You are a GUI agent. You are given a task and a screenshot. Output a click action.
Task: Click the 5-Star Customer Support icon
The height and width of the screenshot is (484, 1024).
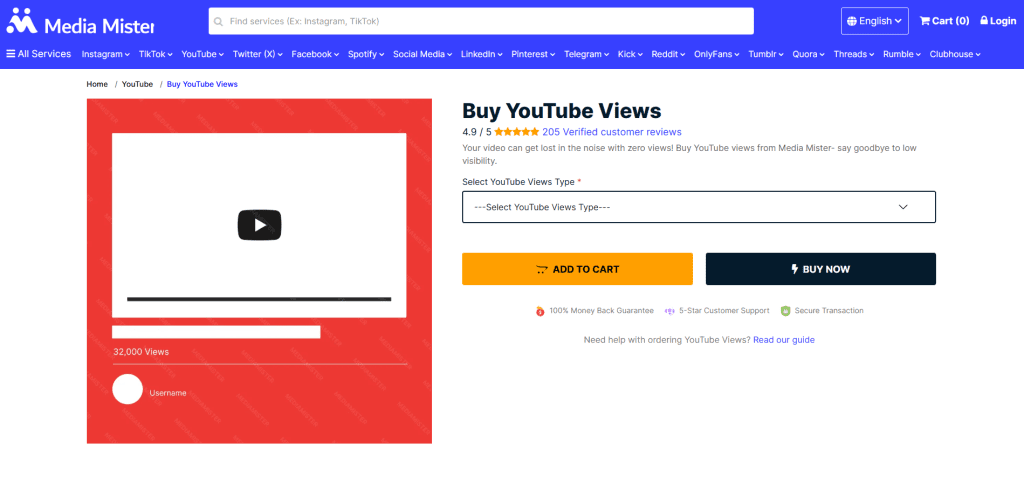[669, 311]
